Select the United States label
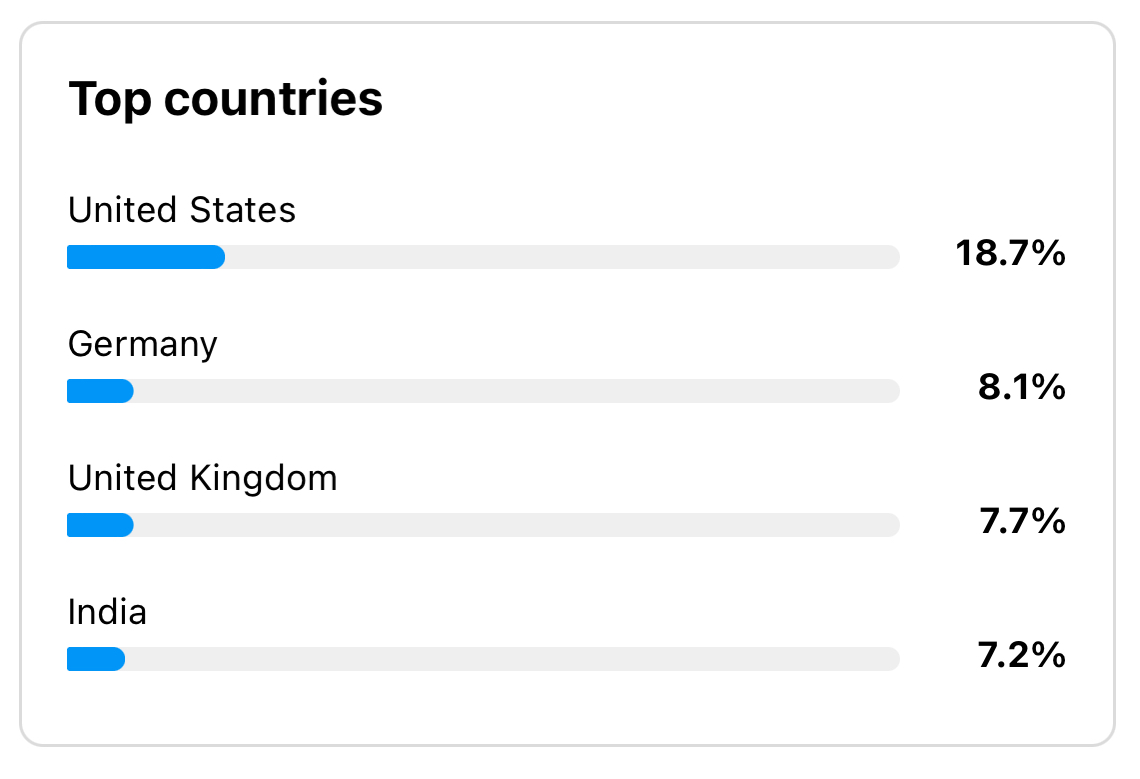 coord(182,210)
